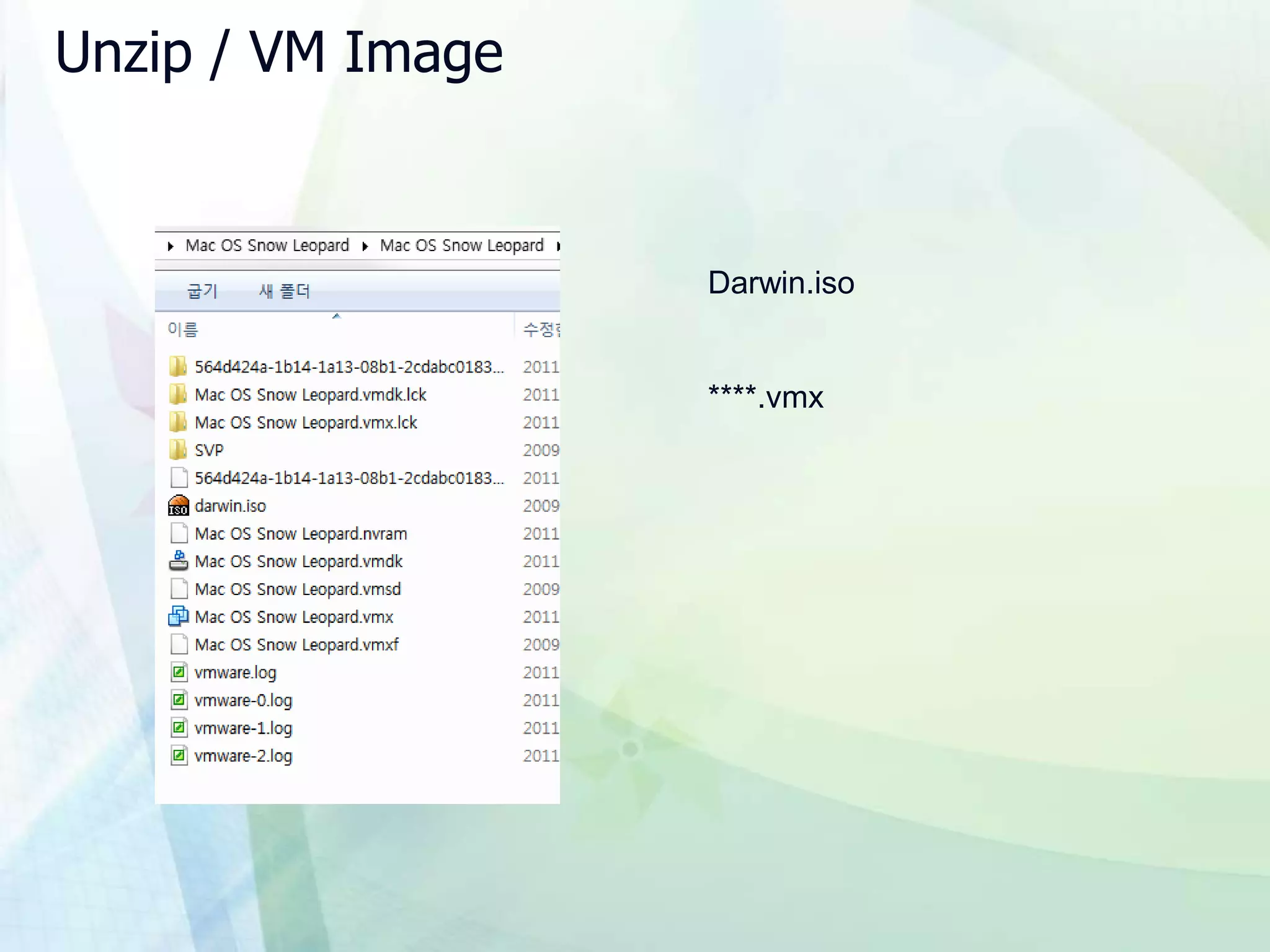The image size is (1270, 952).
Task: Select Mac OS Snow Leopard.vmx file name
Action: click(294, 617)
